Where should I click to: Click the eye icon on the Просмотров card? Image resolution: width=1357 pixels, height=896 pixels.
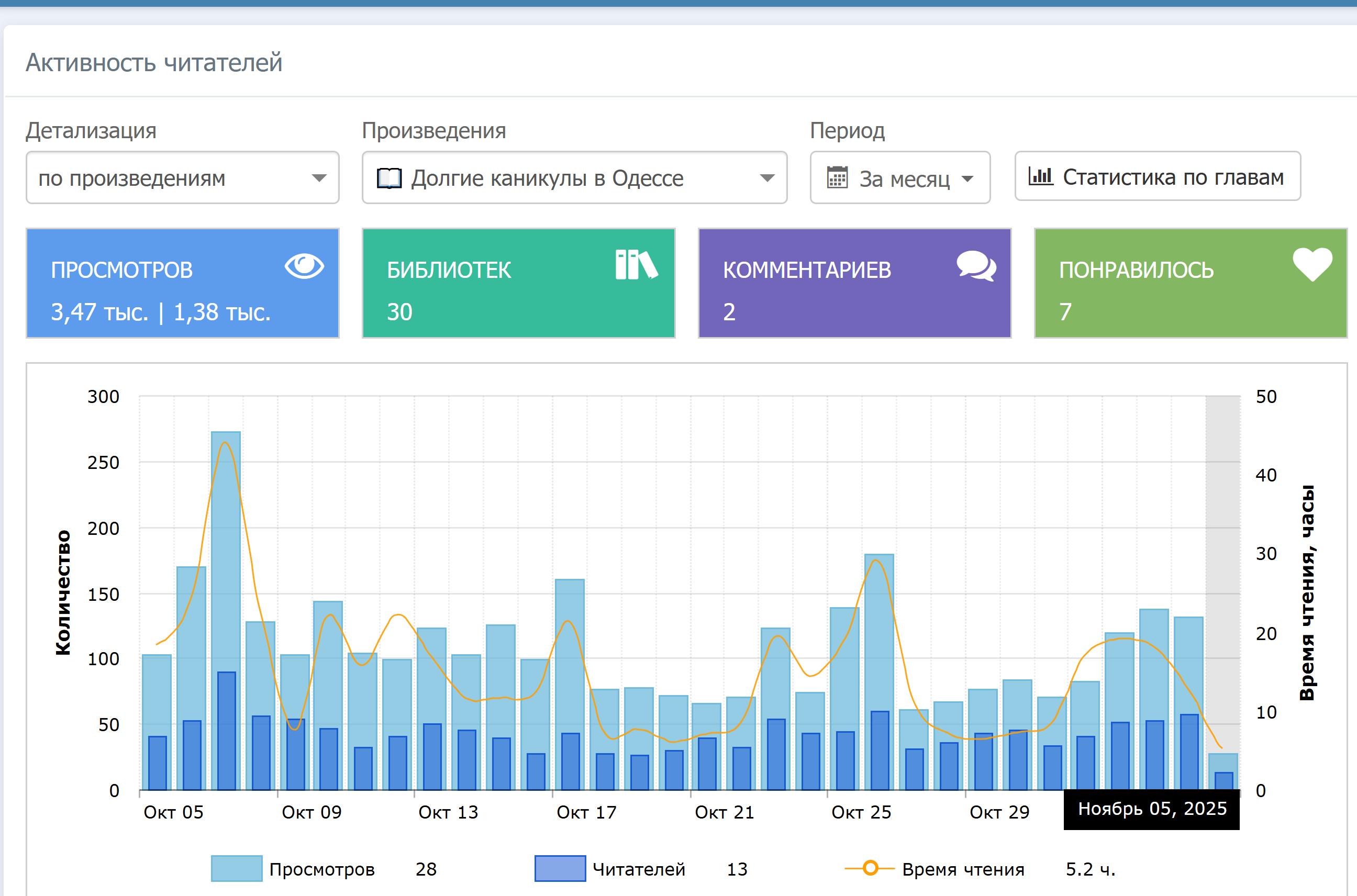304,266
